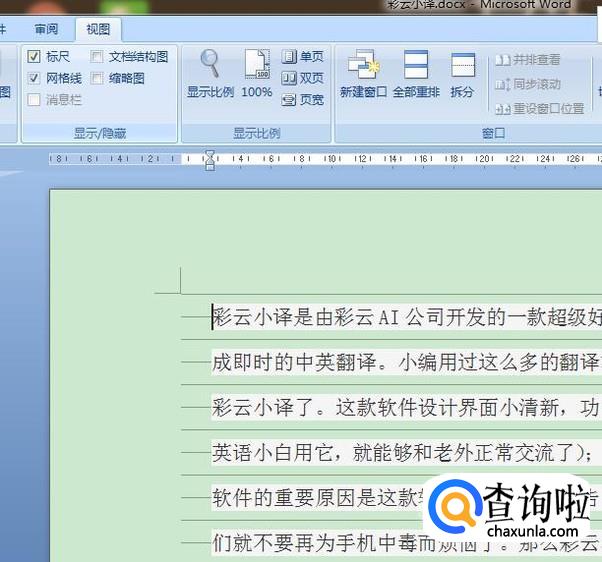Image resolution: width=602 pixels, height=562 pixels.
Task: Toggle the 消息栏 message bar checkbox
Action: pyautogui.click(x=34, y=100)
